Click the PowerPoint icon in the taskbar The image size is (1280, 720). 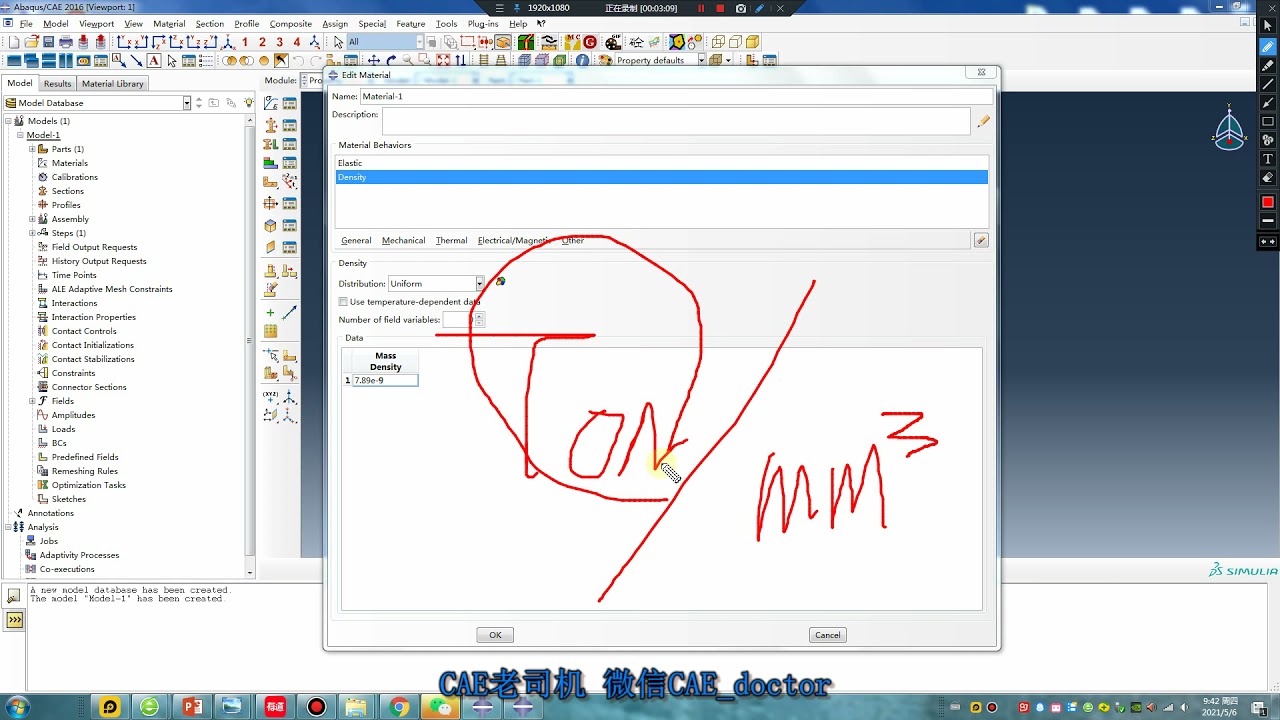[192, 707]
